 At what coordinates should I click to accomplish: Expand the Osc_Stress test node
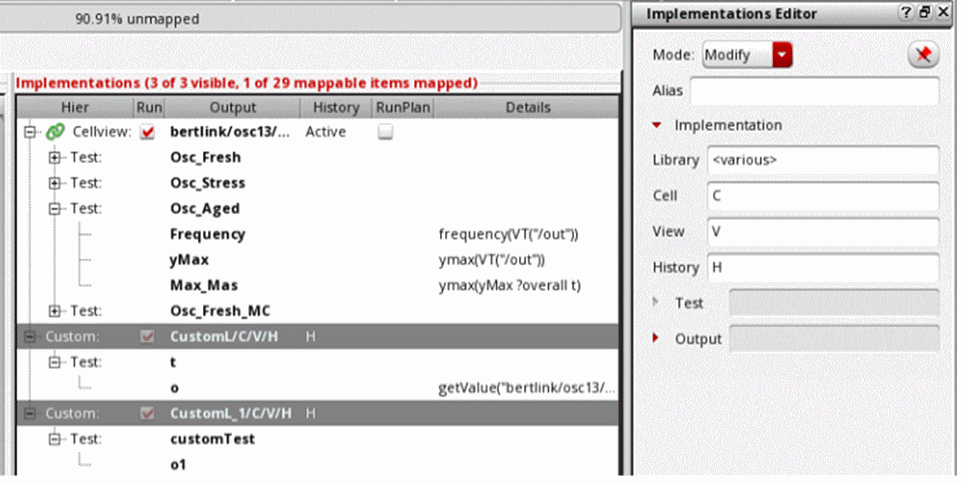55,183
